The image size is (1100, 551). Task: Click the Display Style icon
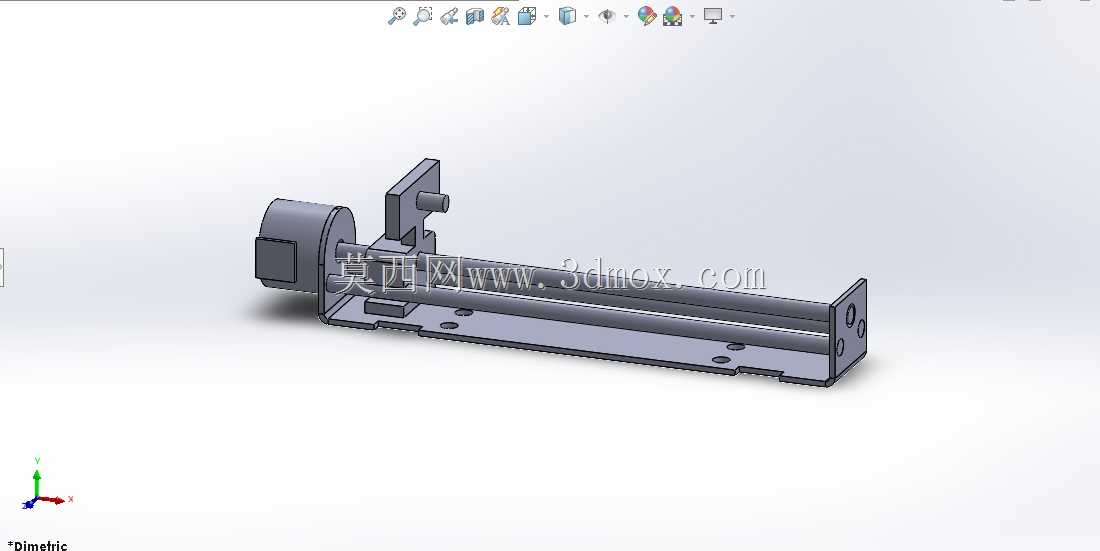click(x=567, y=15)
